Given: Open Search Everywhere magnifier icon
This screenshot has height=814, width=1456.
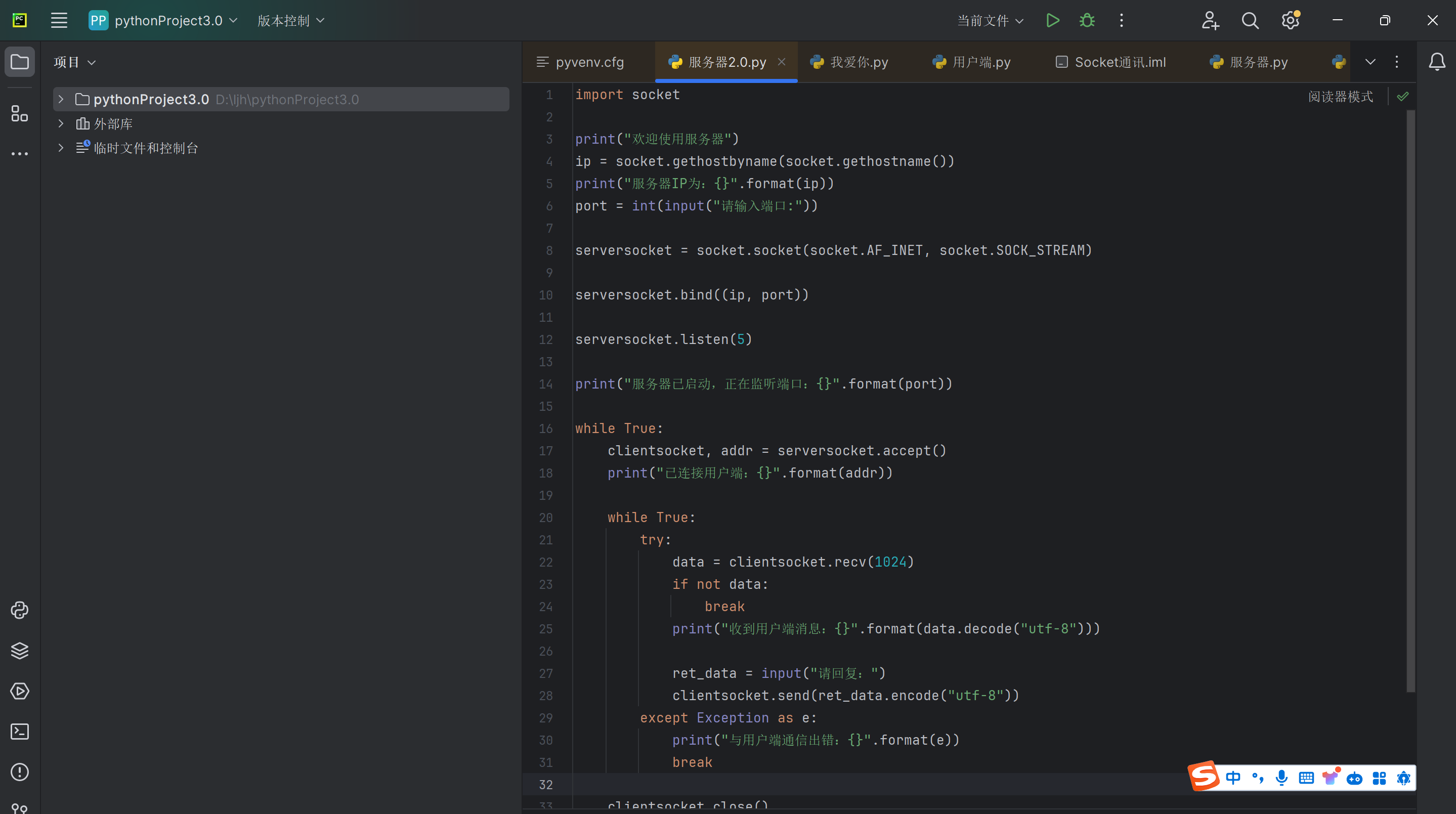Looking at the screenshot, I should pyautogui.click(x=1250, y=21).
